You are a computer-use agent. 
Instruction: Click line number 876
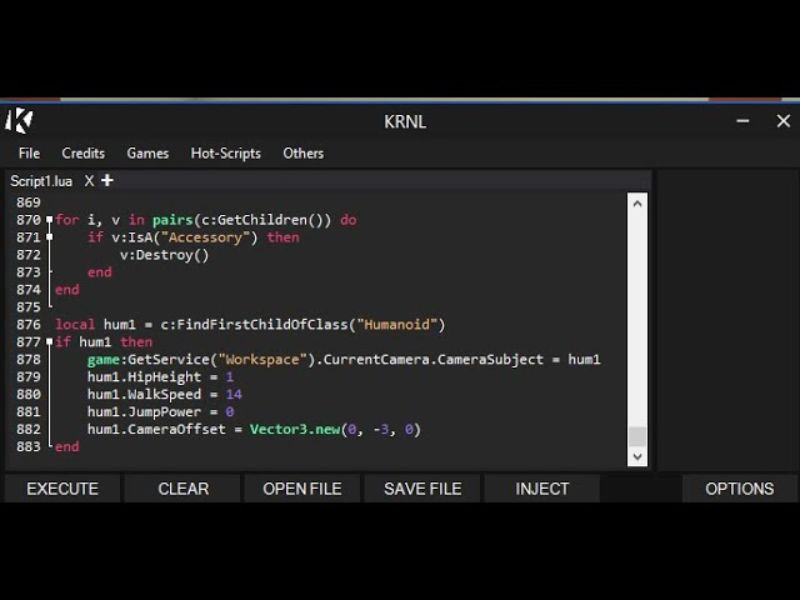click(x=28, y=324)
